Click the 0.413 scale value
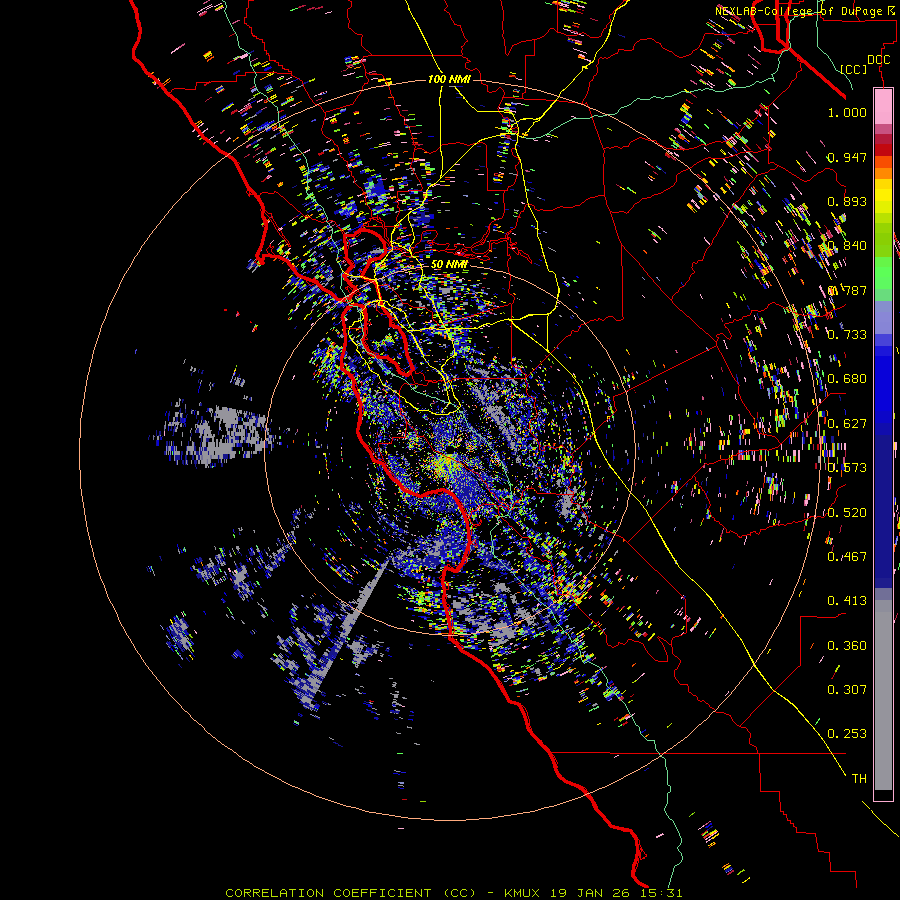This screenshot has height=900, width=900. coord(847,600)
